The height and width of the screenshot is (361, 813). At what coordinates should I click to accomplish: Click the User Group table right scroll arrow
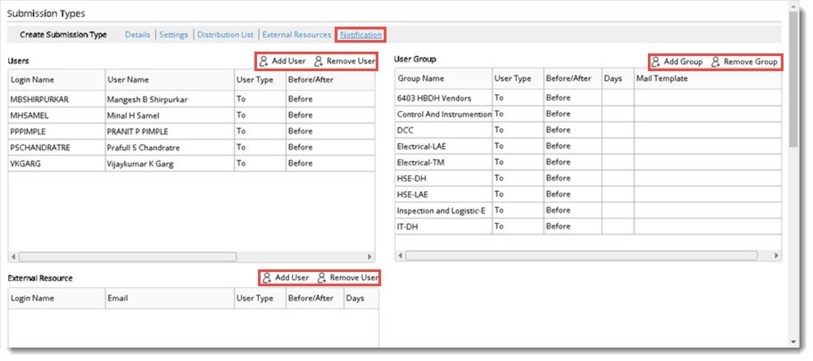pyautogui.click(x=776, y=256)
